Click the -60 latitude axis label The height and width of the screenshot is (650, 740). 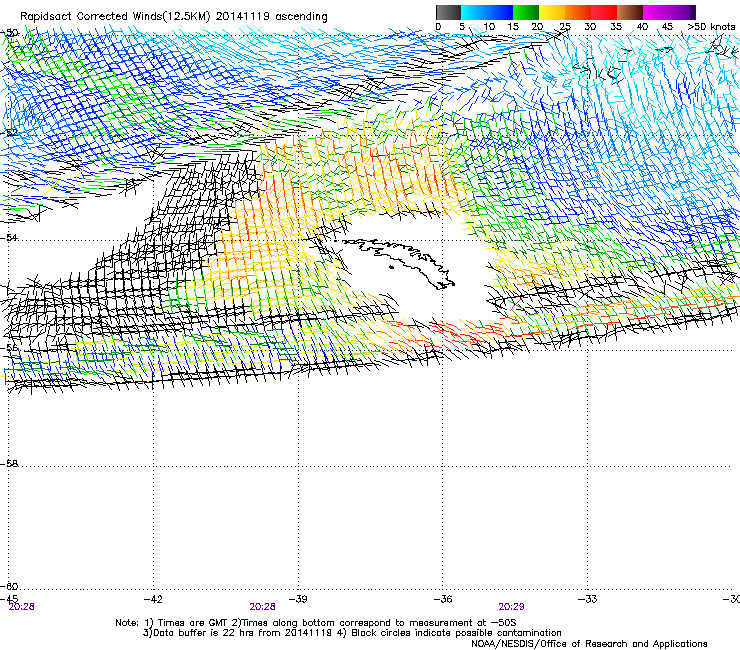point(9,586)
